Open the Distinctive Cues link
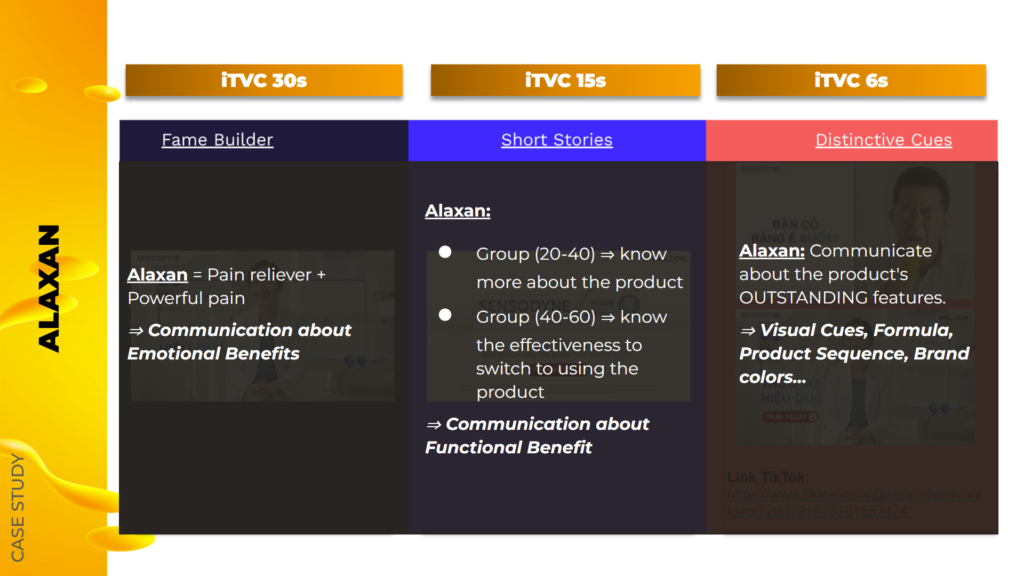This screenshot has width=1024, height=576. (x=884, y=140)
